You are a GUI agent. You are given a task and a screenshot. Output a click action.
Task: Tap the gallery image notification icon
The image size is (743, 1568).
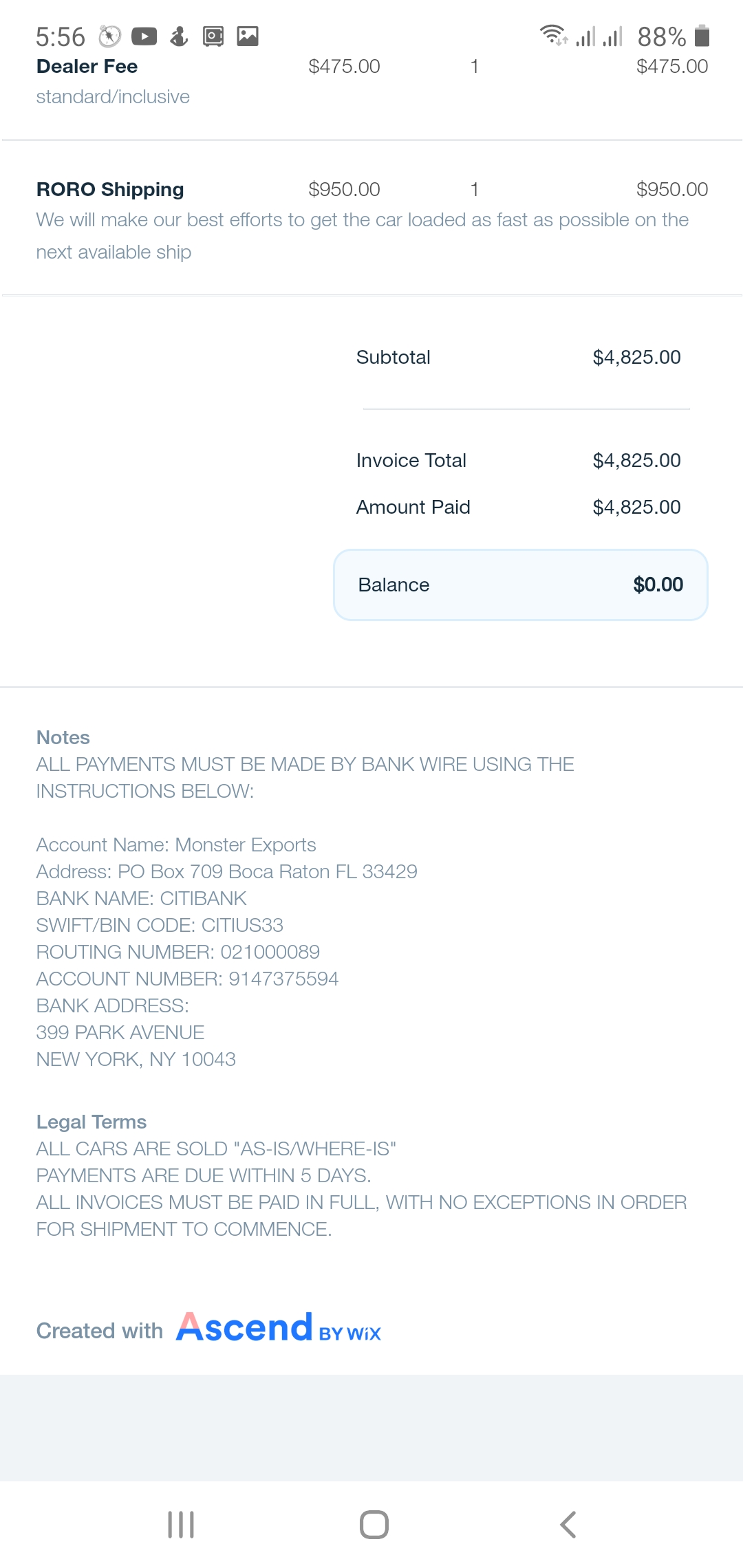click(248, 36)
